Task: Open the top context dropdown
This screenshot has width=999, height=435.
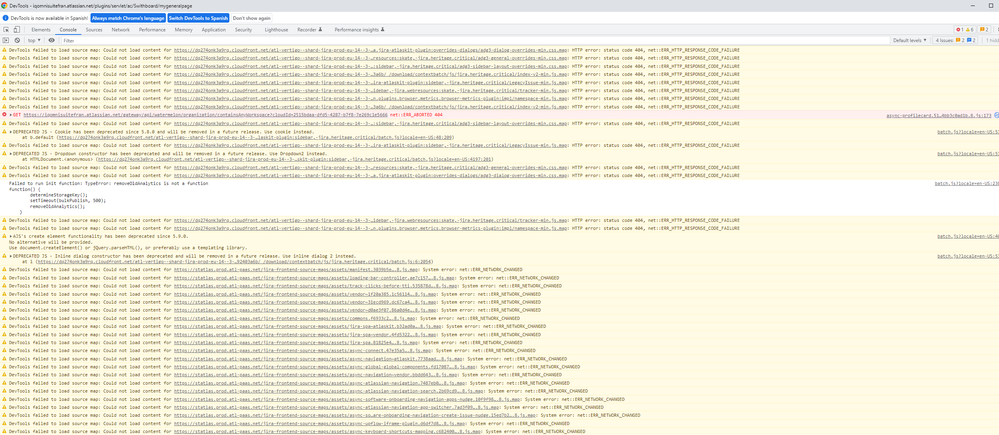Action: pyautogui.click(x=34, y=40)
